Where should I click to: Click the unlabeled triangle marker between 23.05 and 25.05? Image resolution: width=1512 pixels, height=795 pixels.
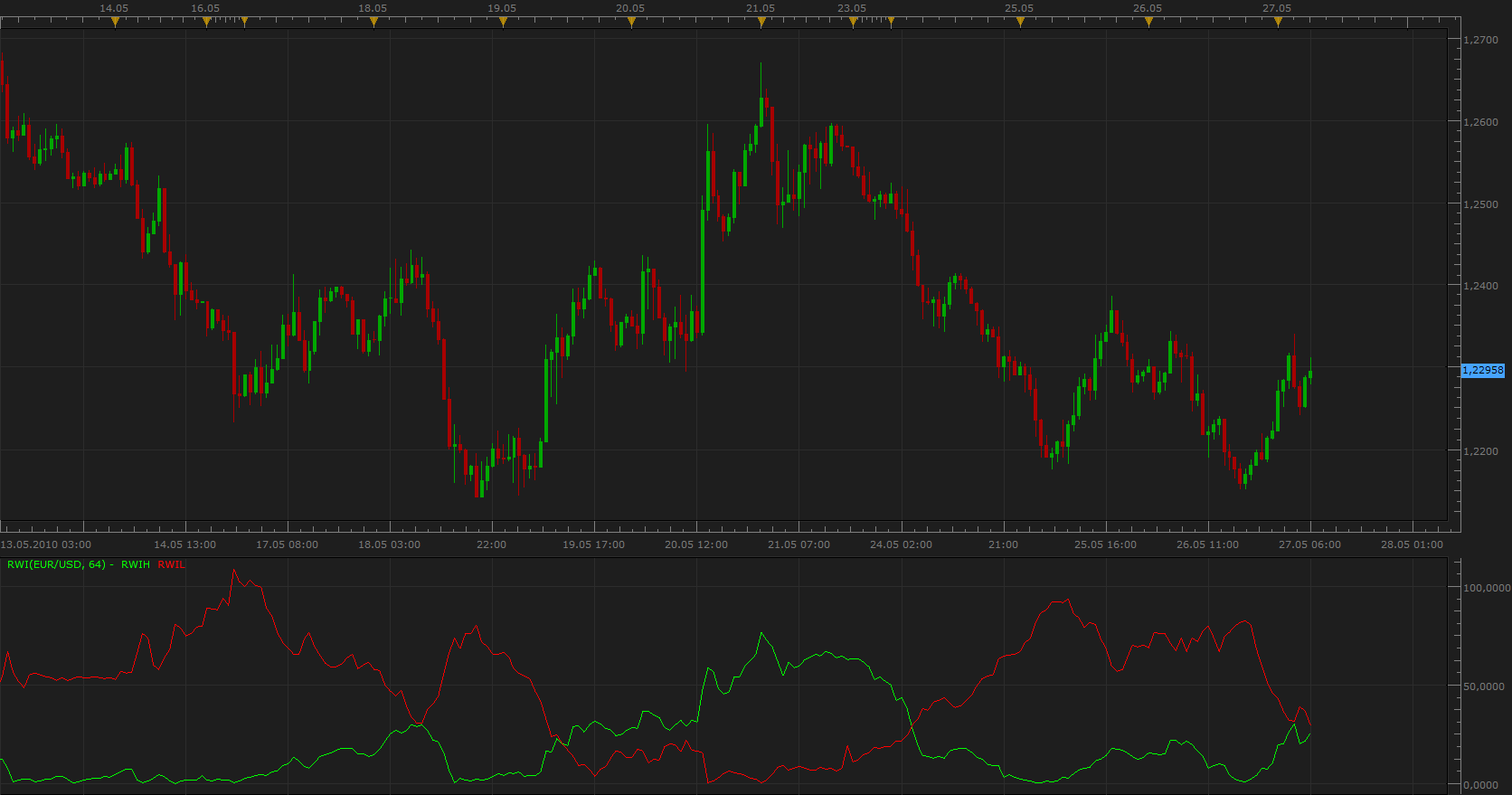tap(891, 23)
